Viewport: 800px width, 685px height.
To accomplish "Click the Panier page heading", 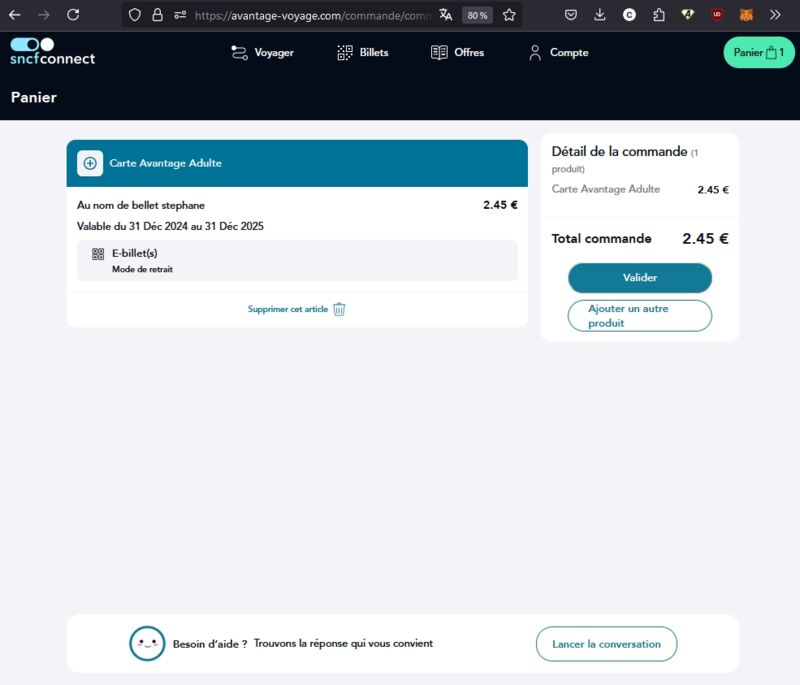I will (34, 97).
